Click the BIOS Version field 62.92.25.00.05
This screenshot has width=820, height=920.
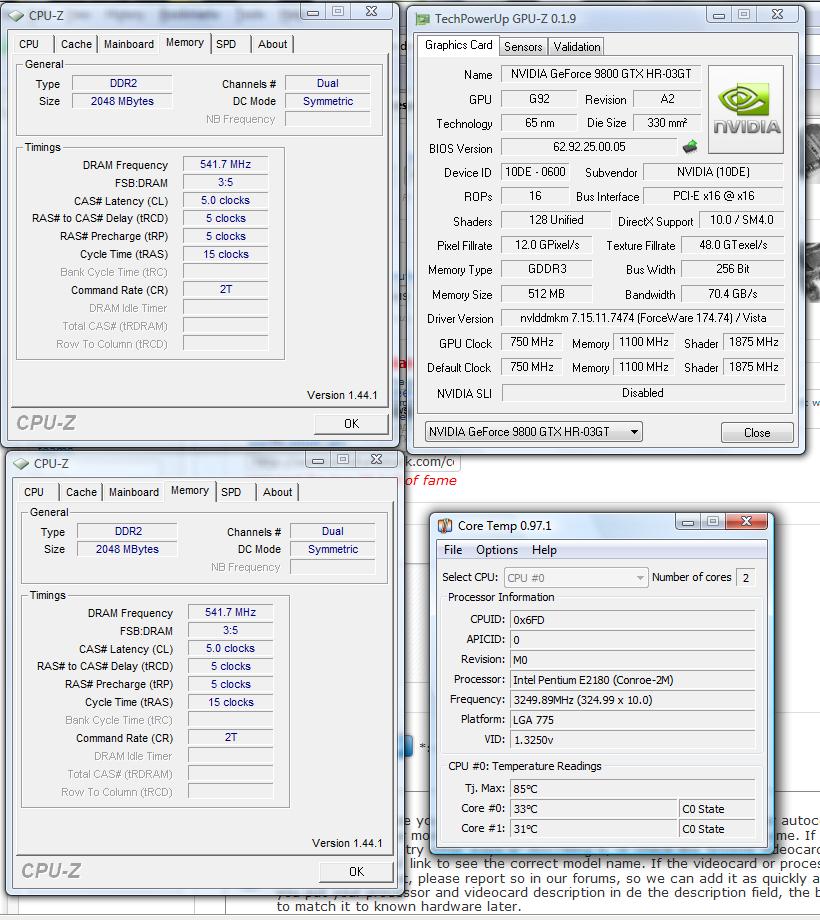coord(589,147)
